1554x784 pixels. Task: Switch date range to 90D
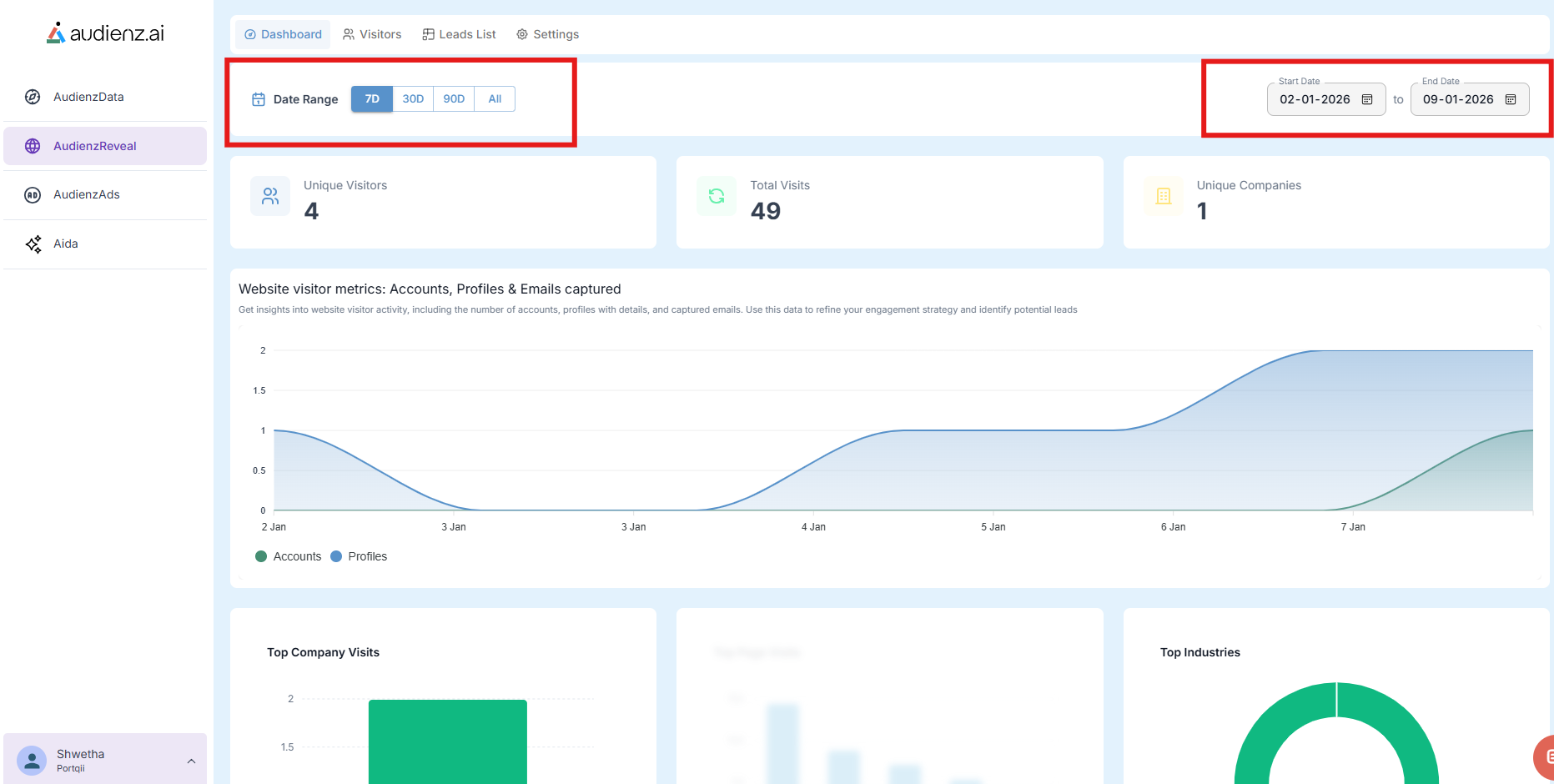454,99
